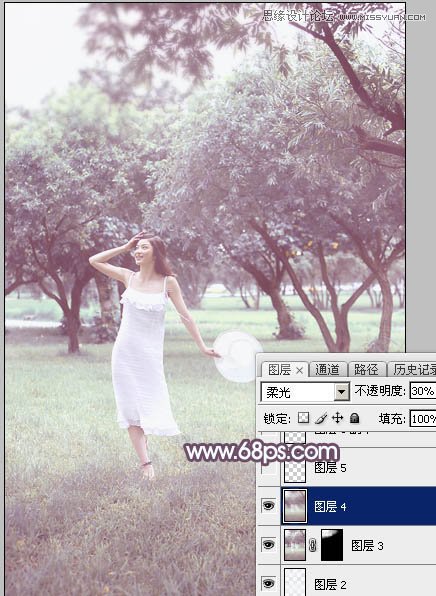Select layer named 图层 4

click(330, 507)
